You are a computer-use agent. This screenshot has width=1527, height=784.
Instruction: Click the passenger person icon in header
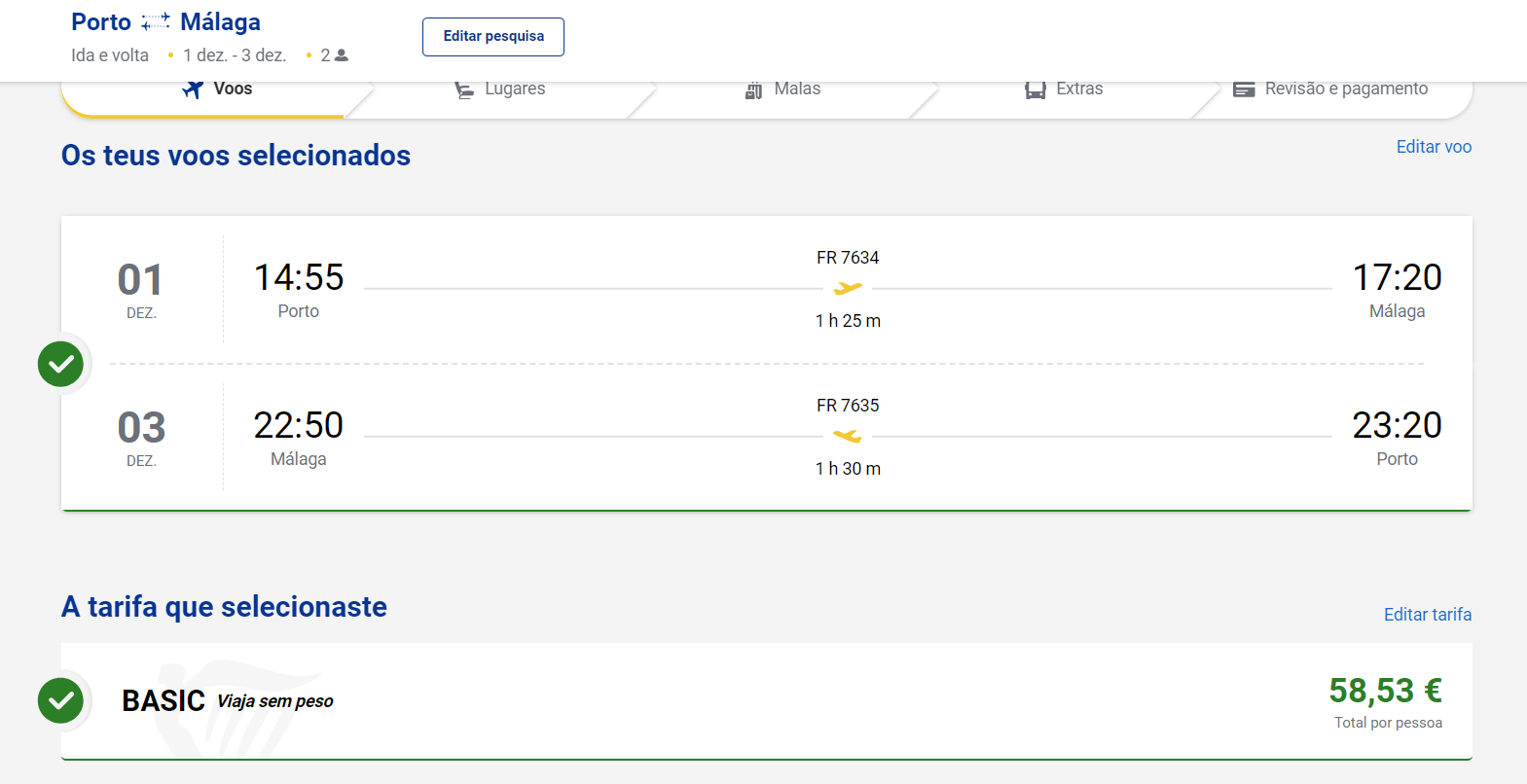pos(342,55)
